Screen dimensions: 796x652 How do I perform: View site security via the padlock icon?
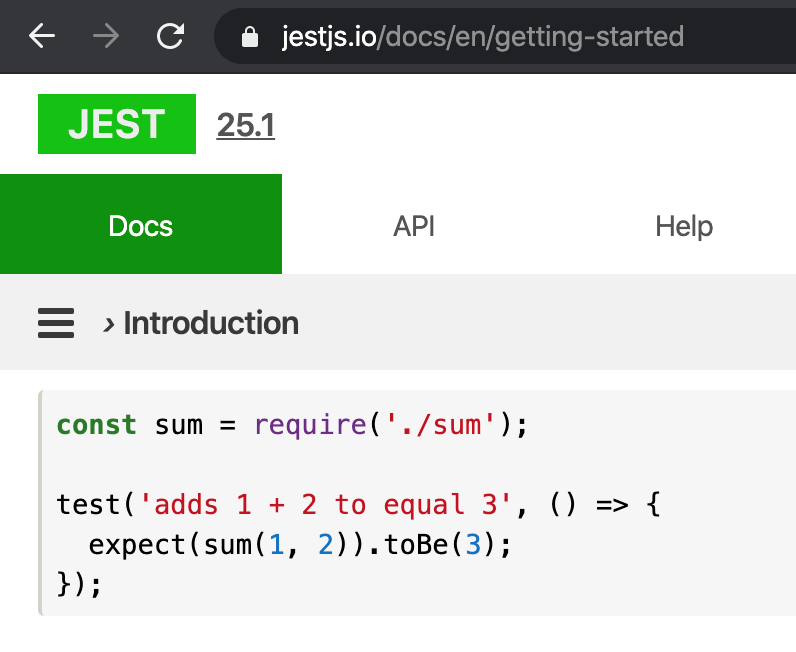pos(250,37)
